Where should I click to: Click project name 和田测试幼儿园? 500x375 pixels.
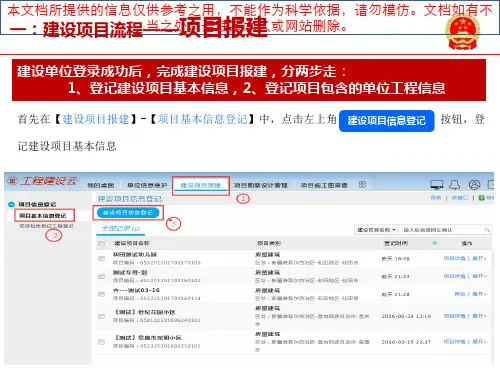tap(135, 254)
